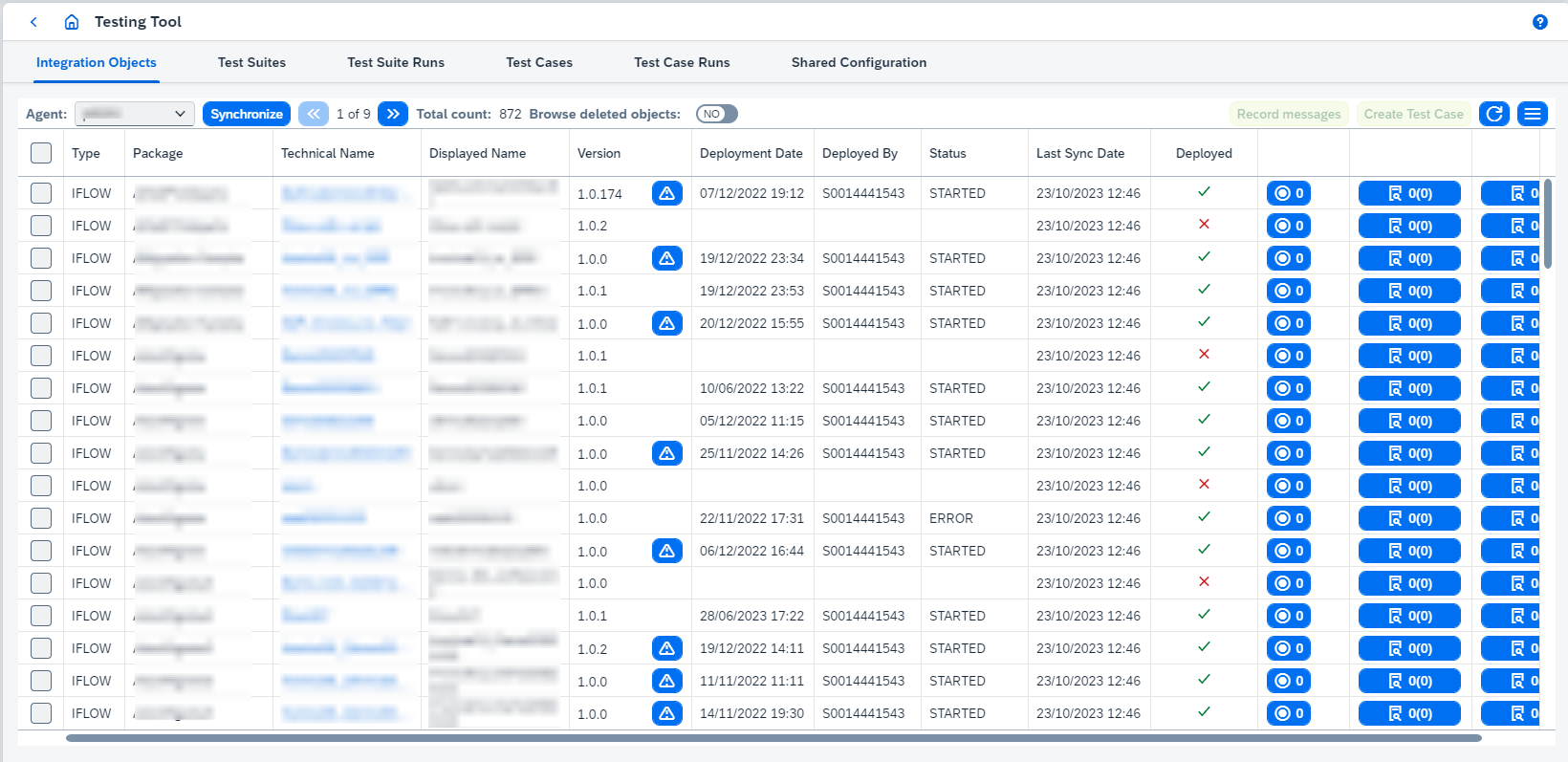Click 0(0) test case button in 22/11/2022 17:31 row

(1409, 518)
